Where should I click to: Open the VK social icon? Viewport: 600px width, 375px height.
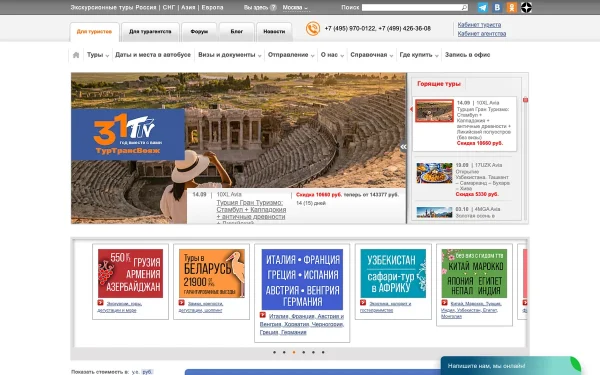(x=497, y=7)
